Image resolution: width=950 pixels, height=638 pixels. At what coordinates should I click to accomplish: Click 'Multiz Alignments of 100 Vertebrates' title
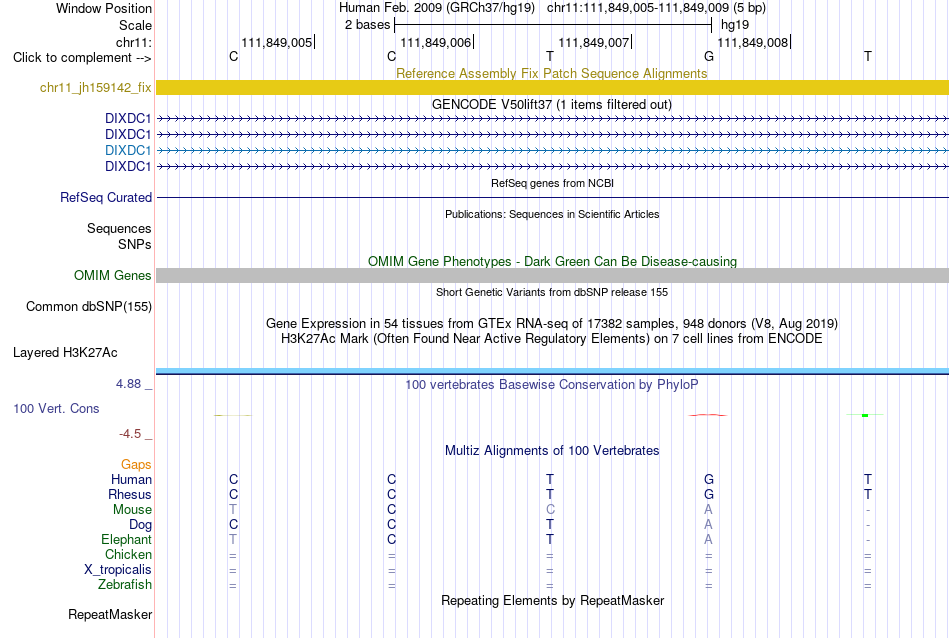tap(552, 450)
